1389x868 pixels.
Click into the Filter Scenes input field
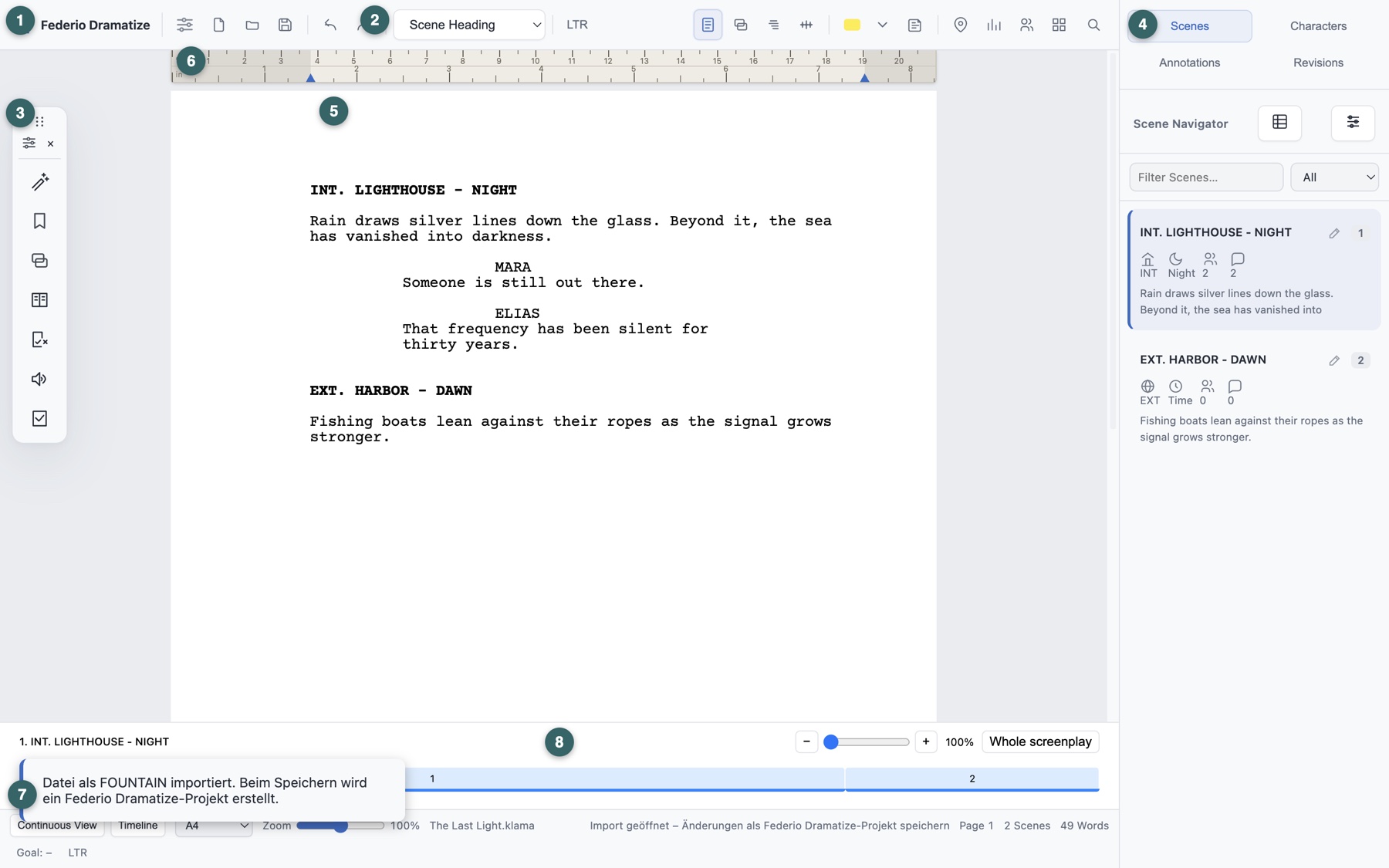coord(1206,177)
